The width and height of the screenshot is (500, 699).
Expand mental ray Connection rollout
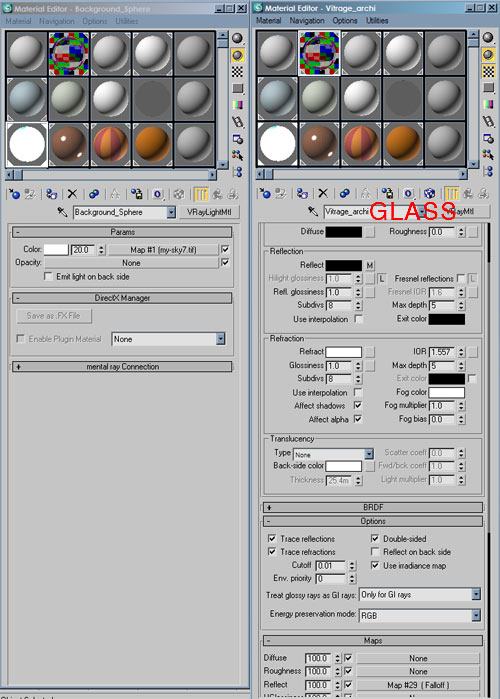coord(122,366)
